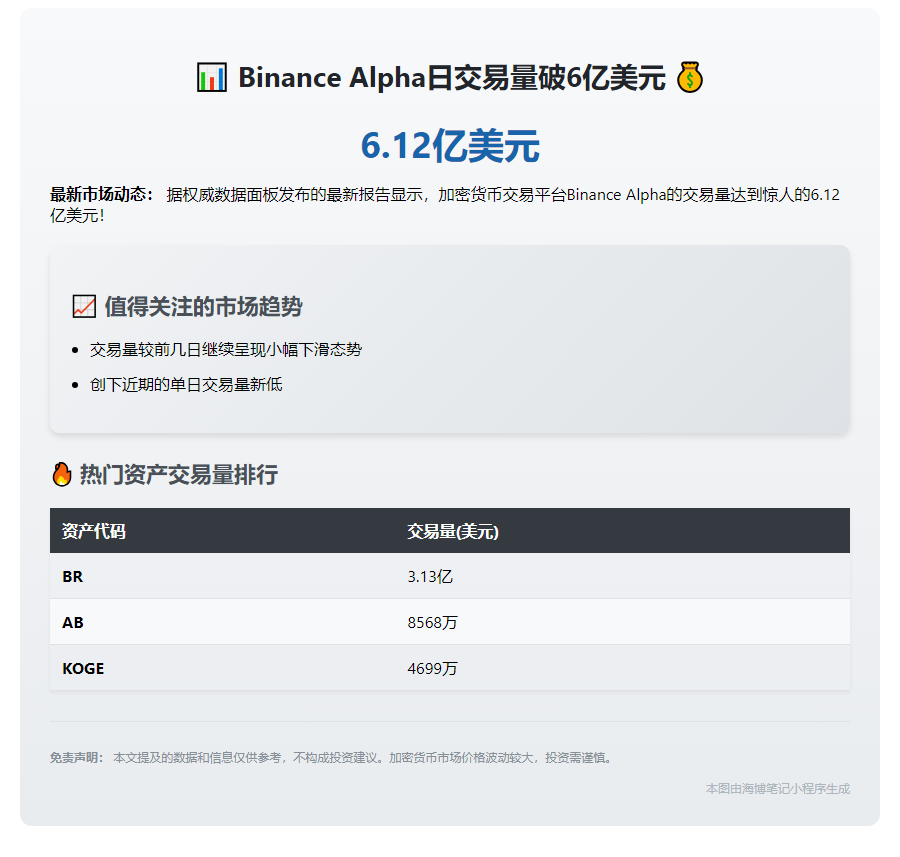
Task: Click bullet 创下近期的单日交易量新低
Action: tap(186, 385)
